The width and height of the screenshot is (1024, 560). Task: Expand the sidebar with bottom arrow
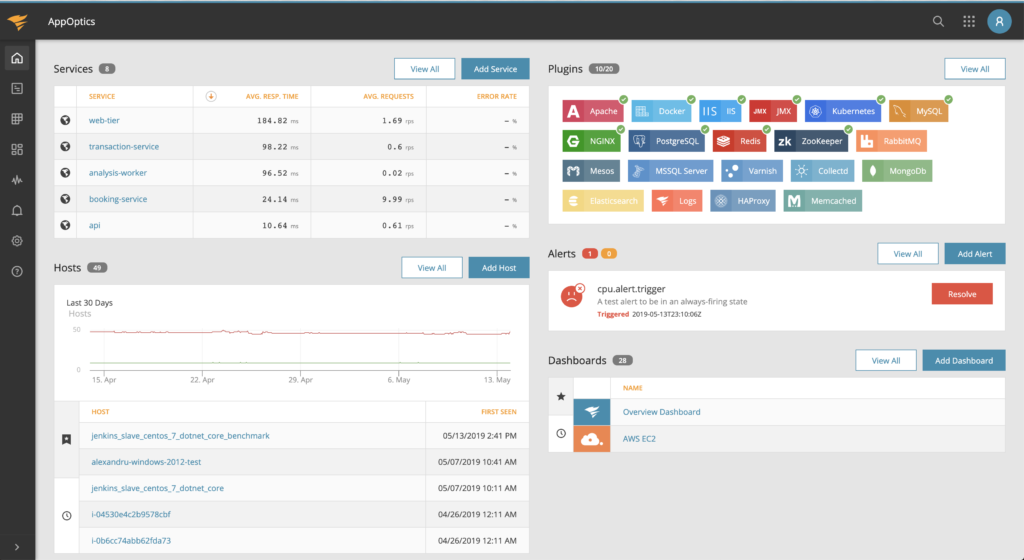[16, 546]
